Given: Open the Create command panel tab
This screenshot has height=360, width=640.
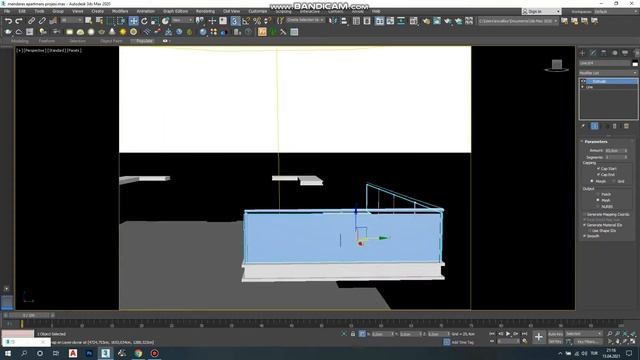Looking at the screenshot, I should pyautogui.click(x=582, y=53).
